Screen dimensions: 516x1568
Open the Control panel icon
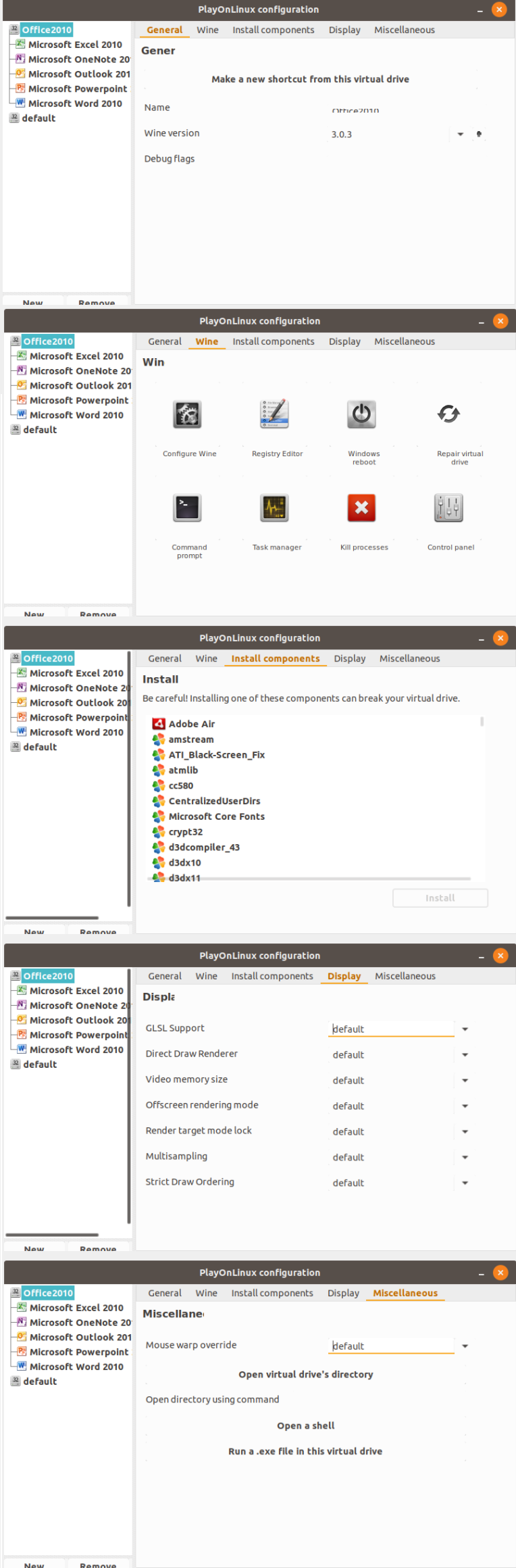448,508
